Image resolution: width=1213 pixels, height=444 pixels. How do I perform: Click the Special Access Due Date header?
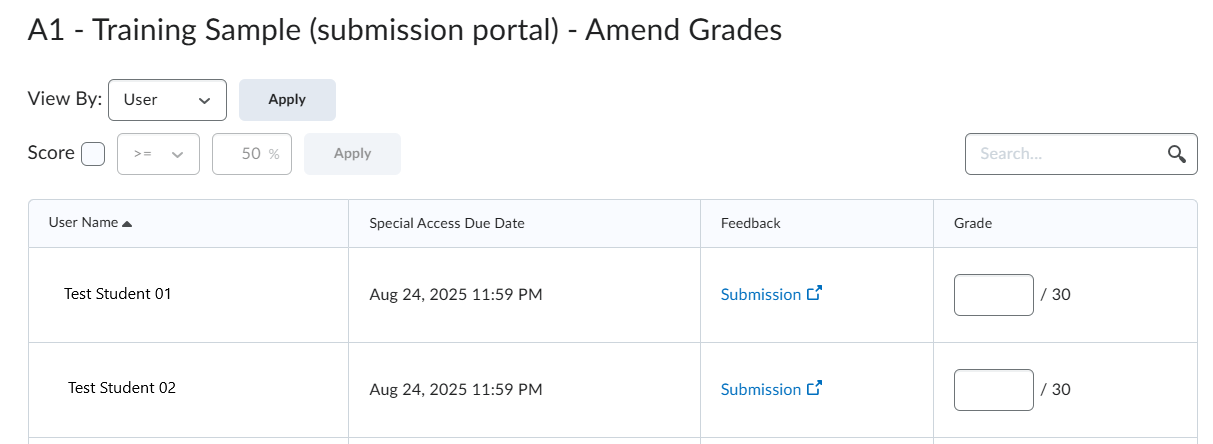[446, 223]
